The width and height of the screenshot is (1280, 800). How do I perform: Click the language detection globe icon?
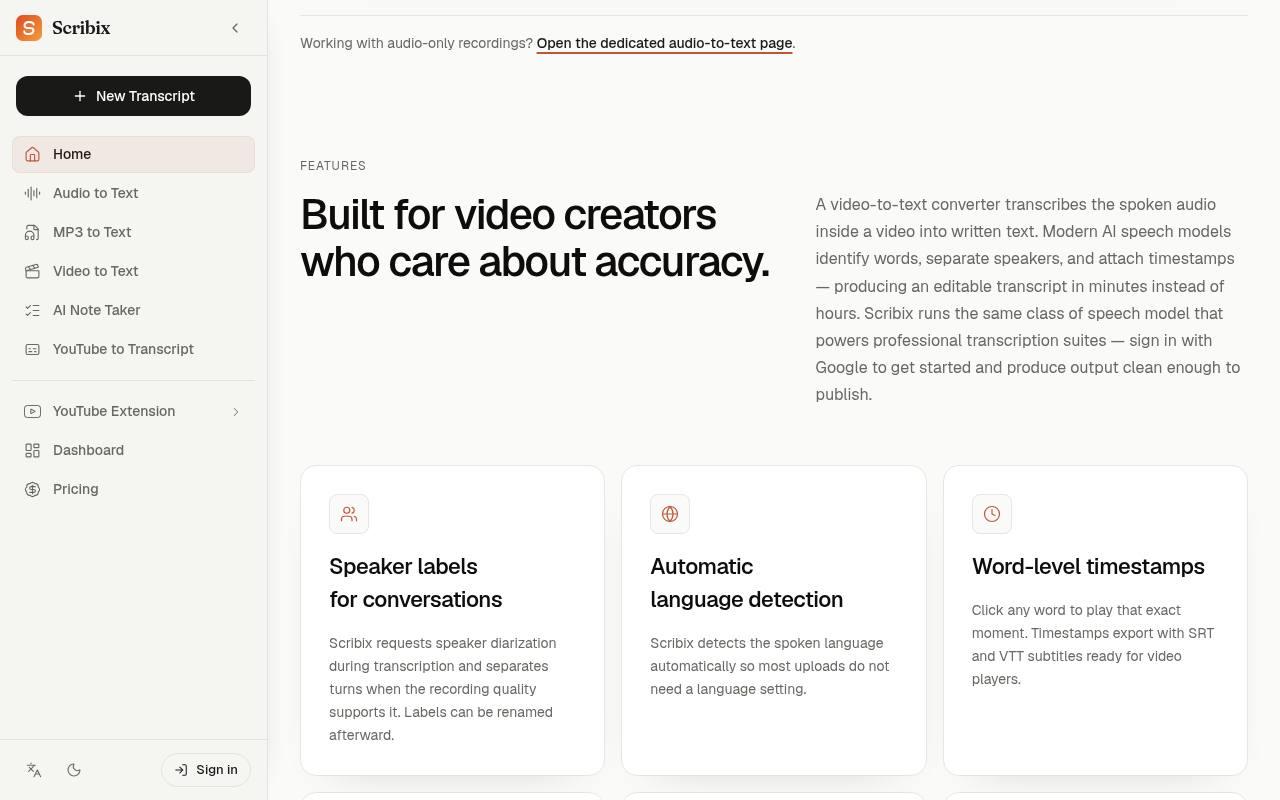tap(670, 514)
